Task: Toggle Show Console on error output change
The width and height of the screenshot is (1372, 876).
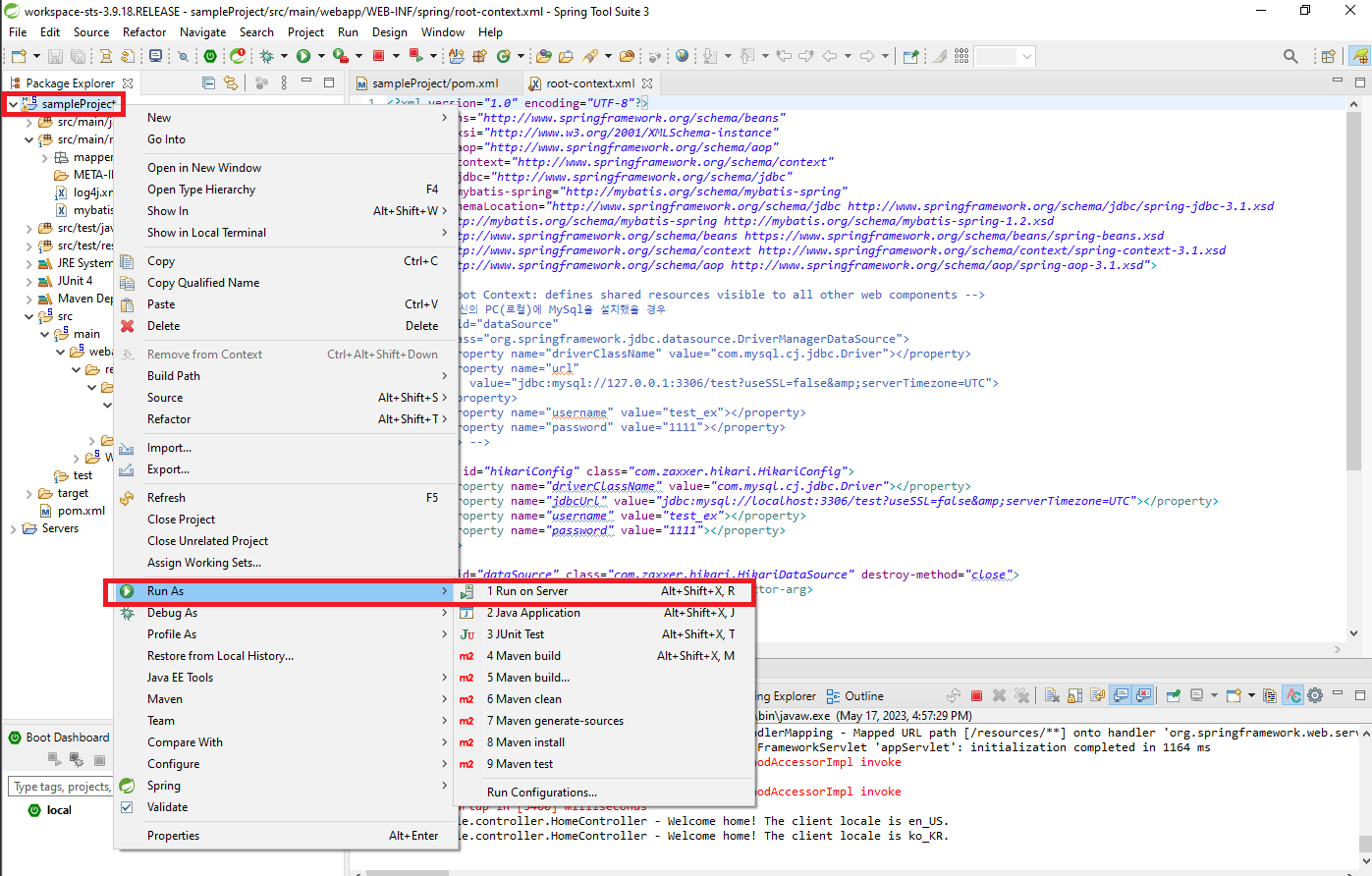Action: pyautogui.click(x=1143, y=695)
